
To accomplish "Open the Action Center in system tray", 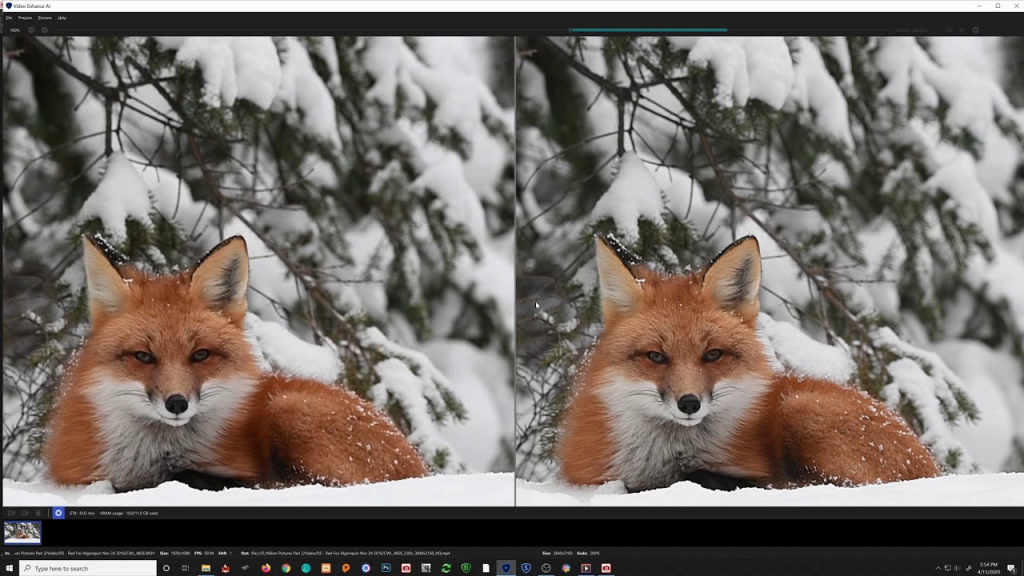I will [x=1012, y=568].
